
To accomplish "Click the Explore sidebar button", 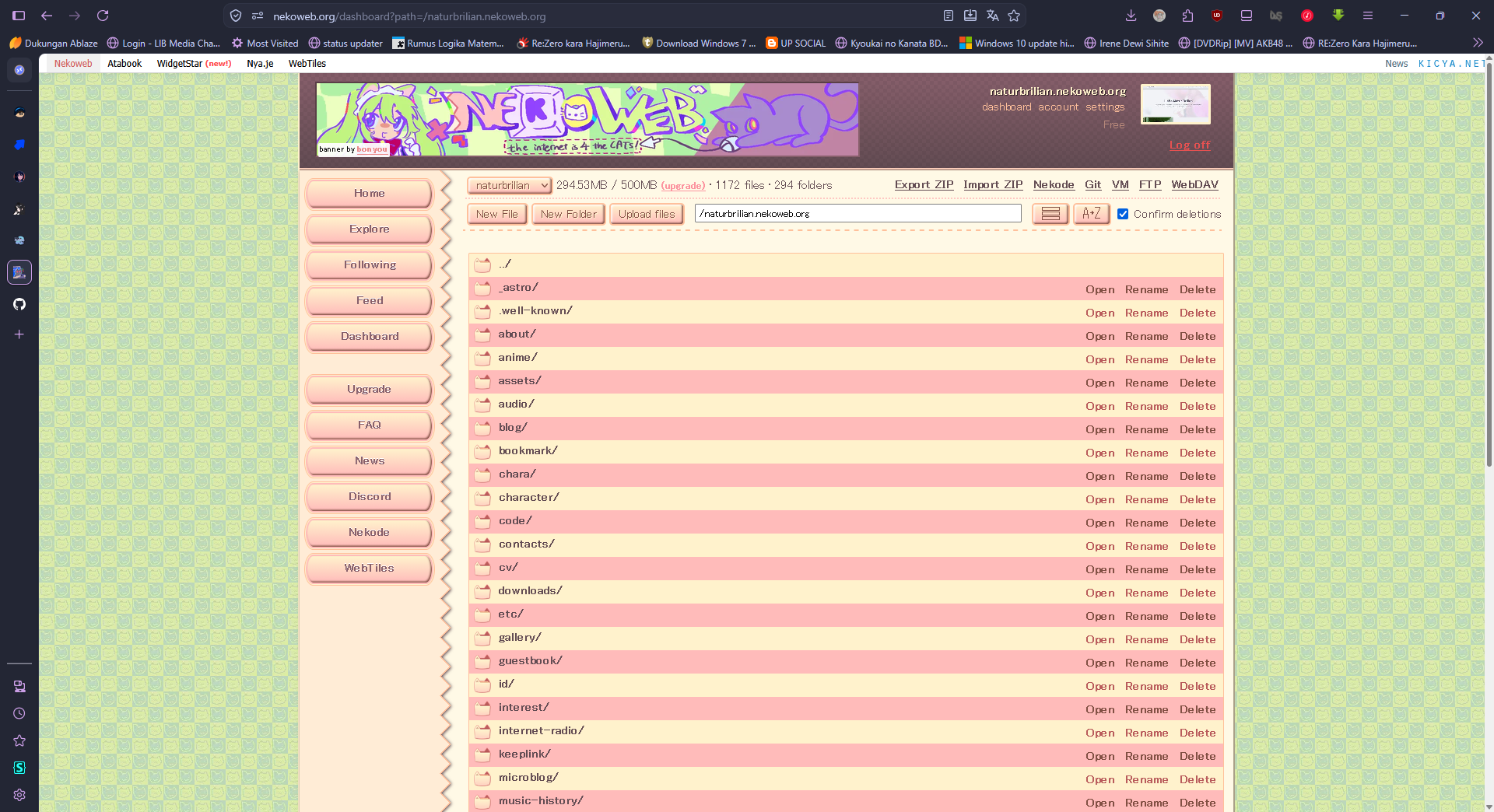I will tap(369, 229).
